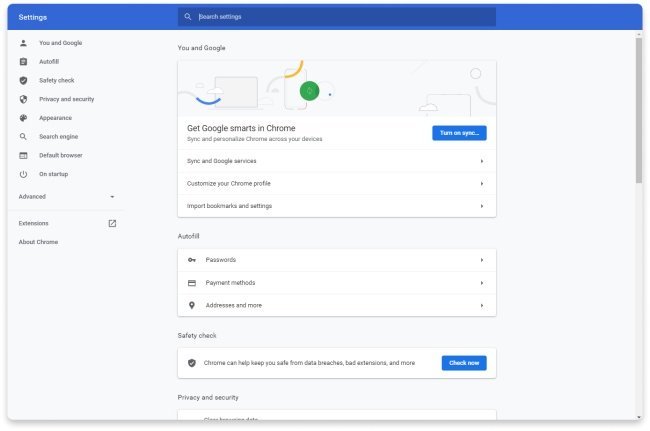The height and width of the screenshot is (431, 650).
Task: Click Addresses and more label
Action: [234, 305]
